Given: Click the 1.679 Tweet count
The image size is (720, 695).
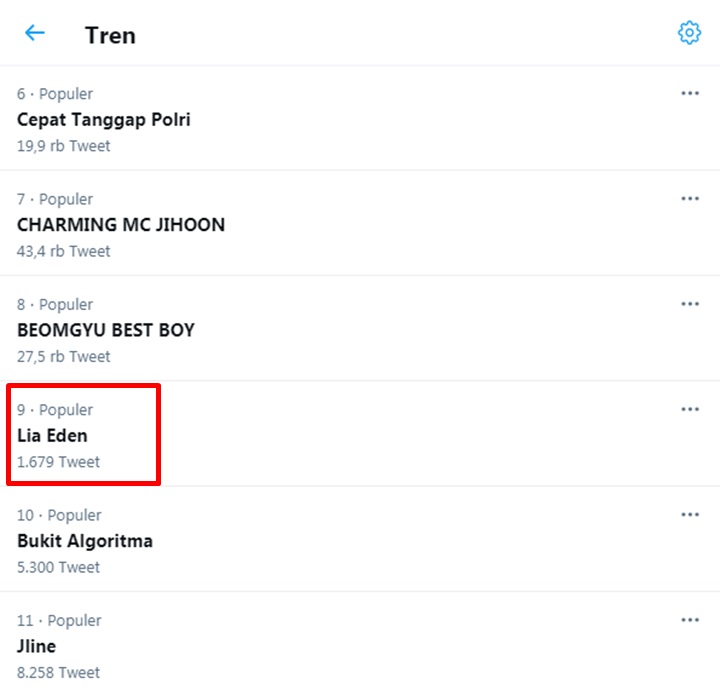Looking at the screenshot, I should point(58,462).
